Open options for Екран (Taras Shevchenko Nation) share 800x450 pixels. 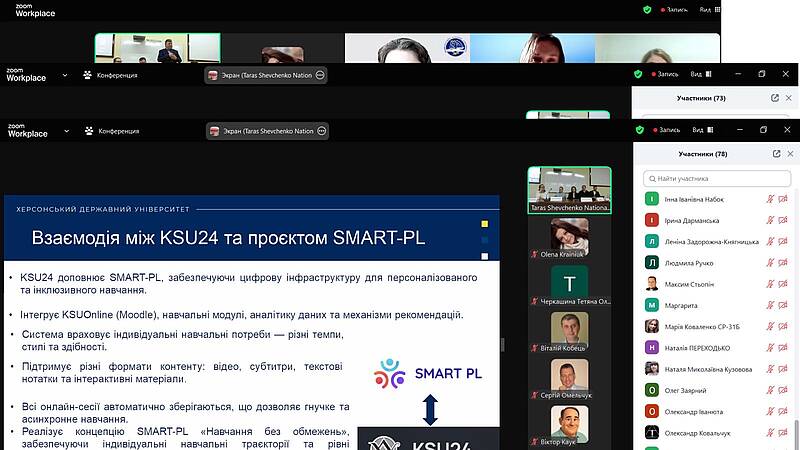click(321, 131)
